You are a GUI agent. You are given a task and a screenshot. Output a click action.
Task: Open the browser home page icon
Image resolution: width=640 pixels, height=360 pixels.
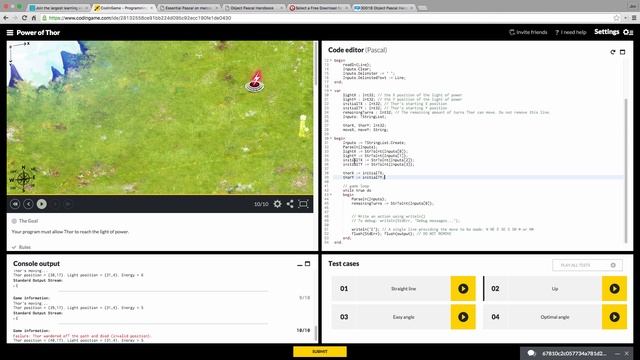tap(34, 18)
